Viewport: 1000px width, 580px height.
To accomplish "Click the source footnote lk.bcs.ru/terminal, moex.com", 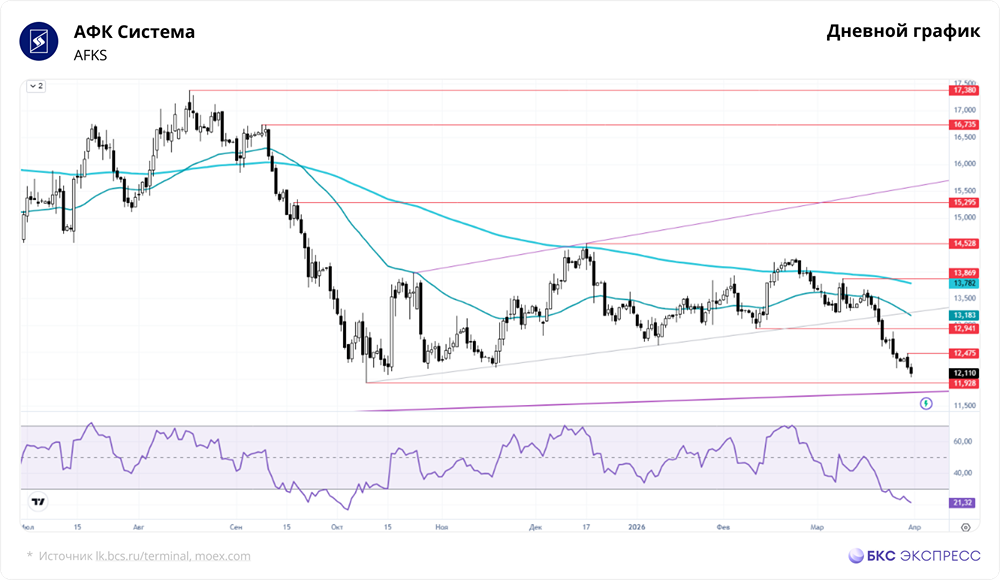I will (173, 556).
